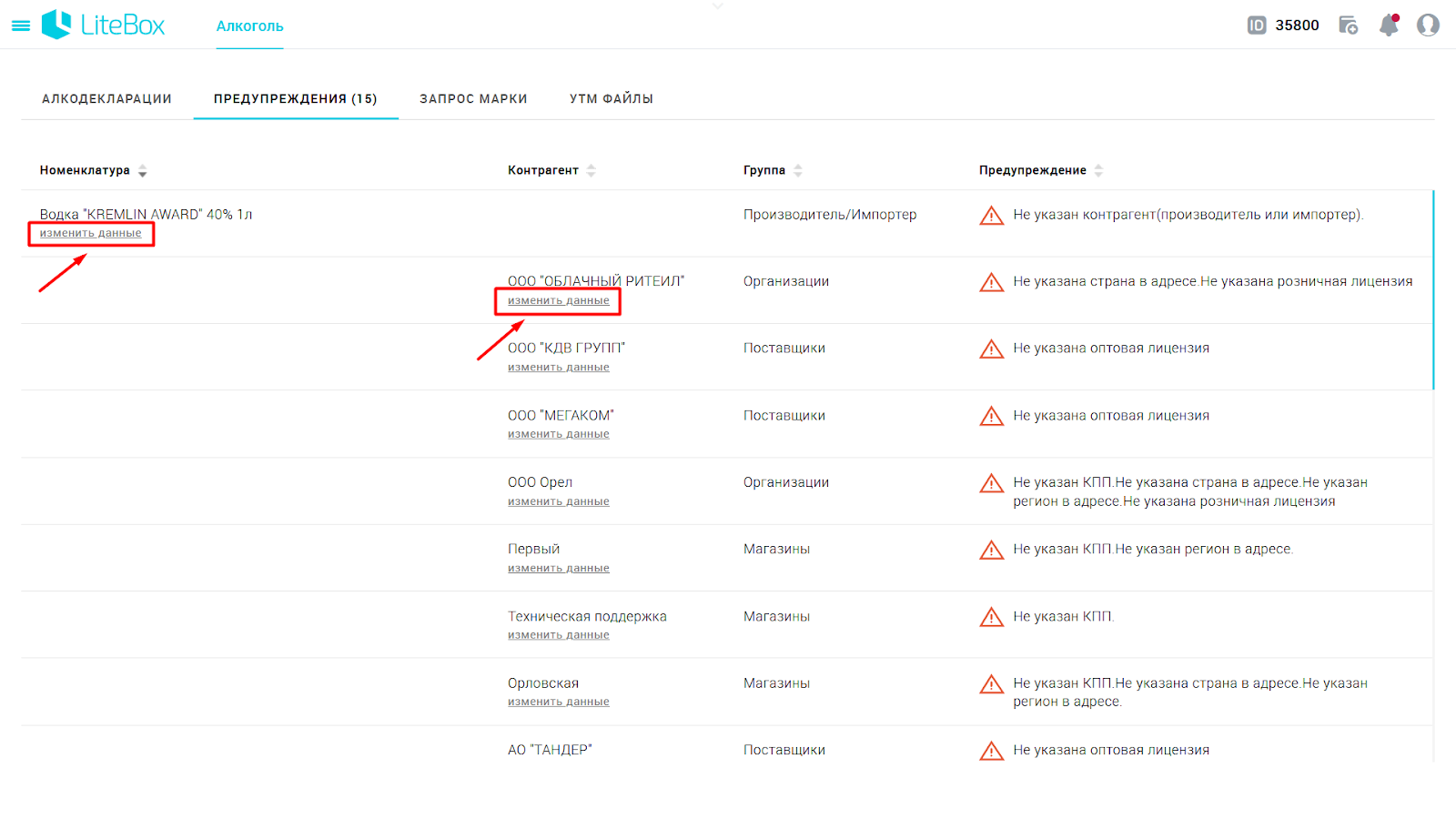Select ПРЕДУПРЕЖДЕНИЯ (15) tab
Viewport: 1456px width, 819px height.
click(x=296, y=98)
